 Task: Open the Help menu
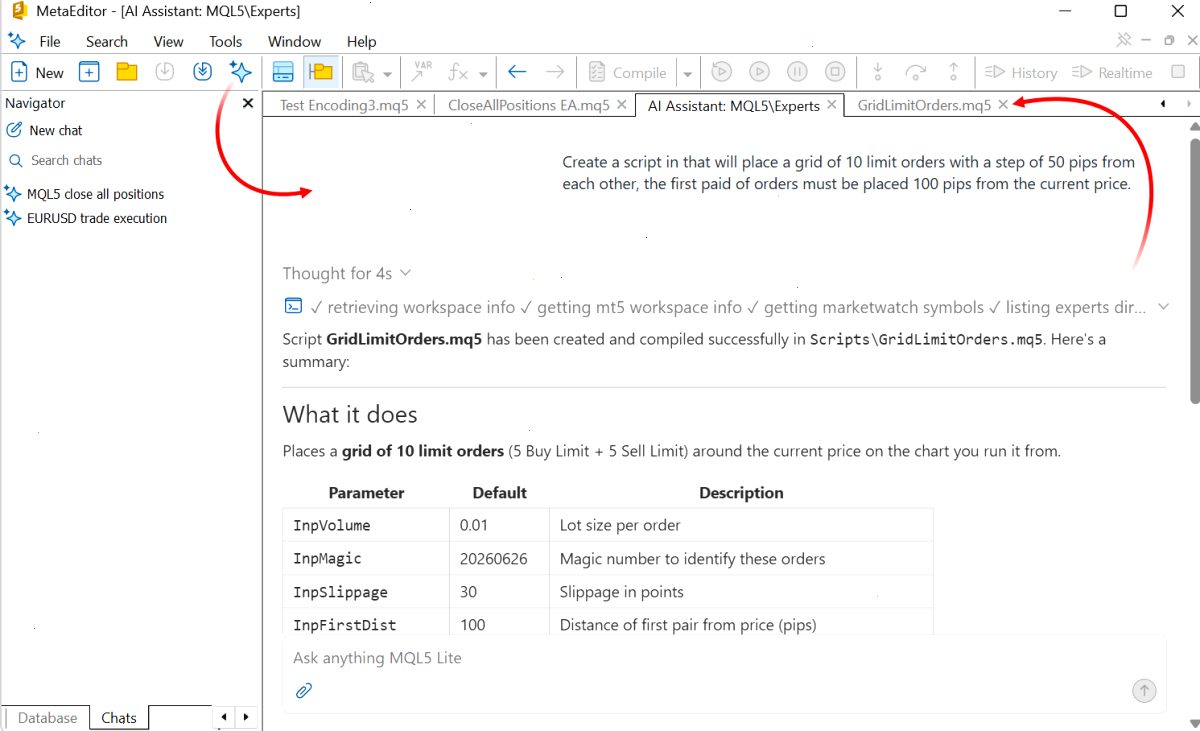point(362,41)
